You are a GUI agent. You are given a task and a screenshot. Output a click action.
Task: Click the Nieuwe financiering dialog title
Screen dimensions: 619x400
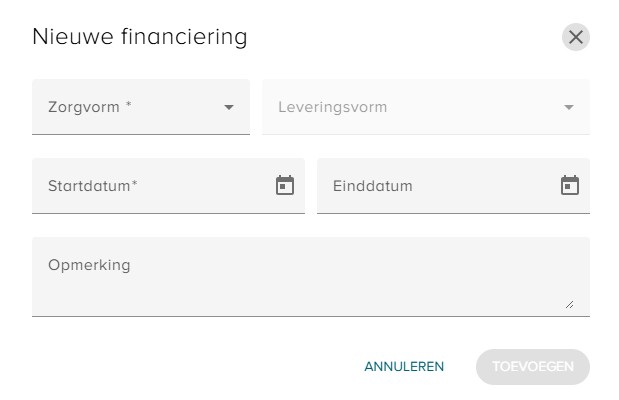click(x=140, y=37)
